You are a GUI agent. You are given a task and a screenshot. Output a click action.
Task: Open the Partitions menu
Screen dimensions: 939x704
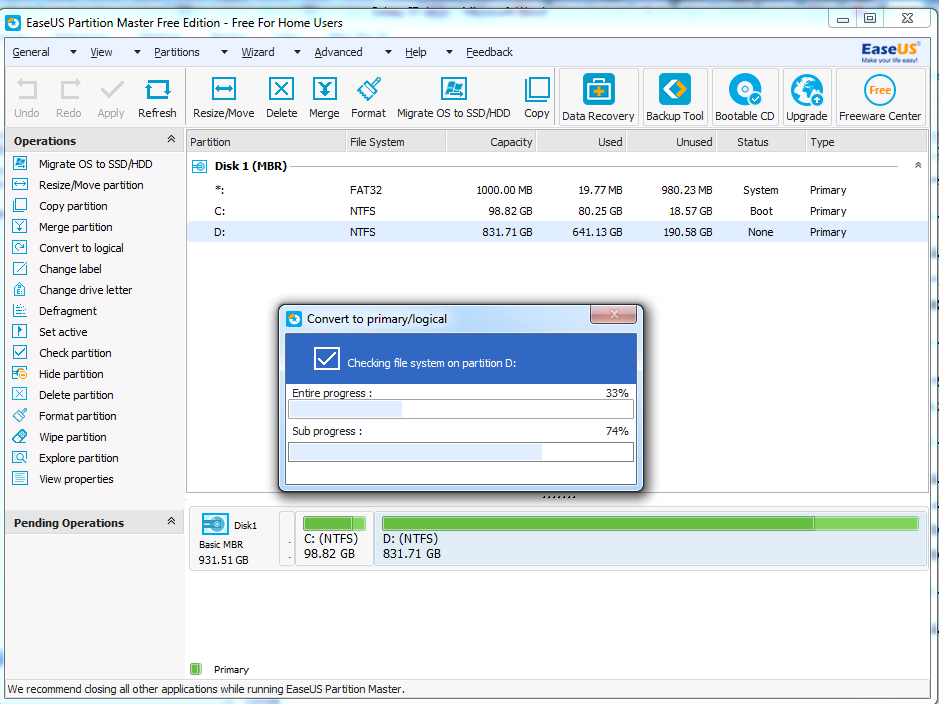tap(177, 52)
